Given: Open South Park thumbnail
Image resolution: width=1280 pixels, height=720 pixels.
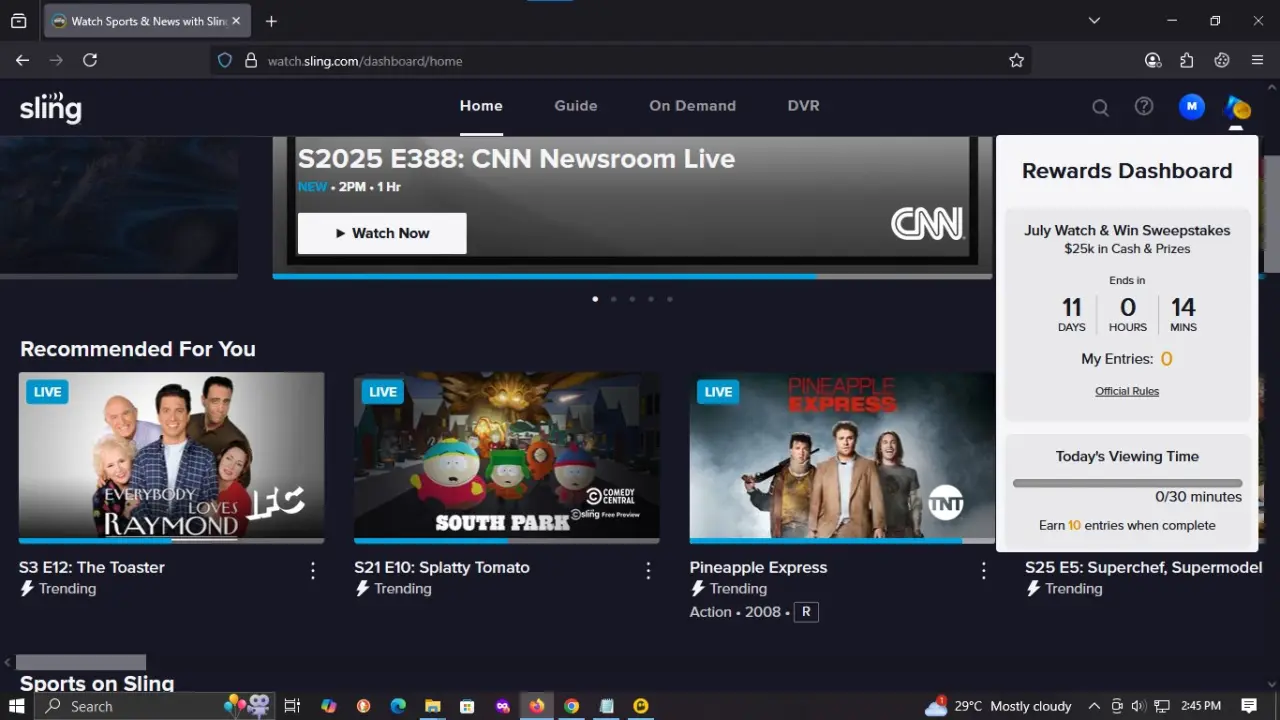Looking at the screenshot, I should 507,457.
